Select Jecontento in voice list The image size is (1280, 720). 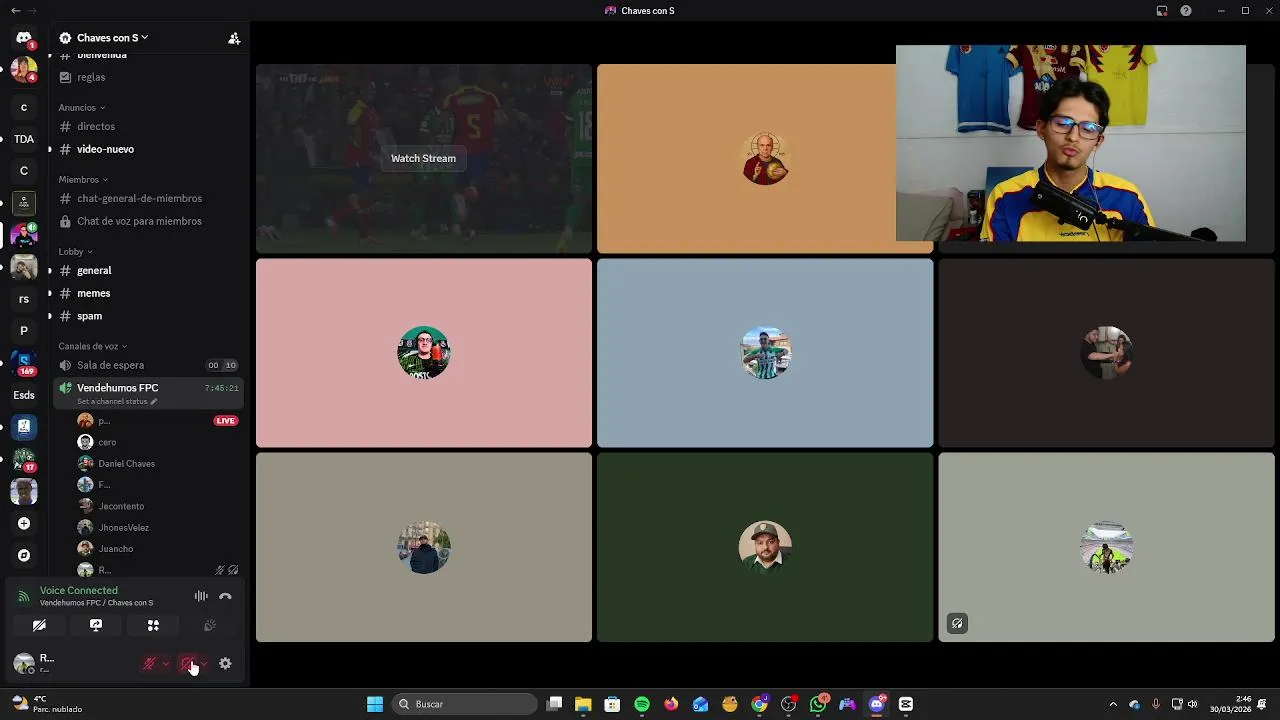click(158, 506)
